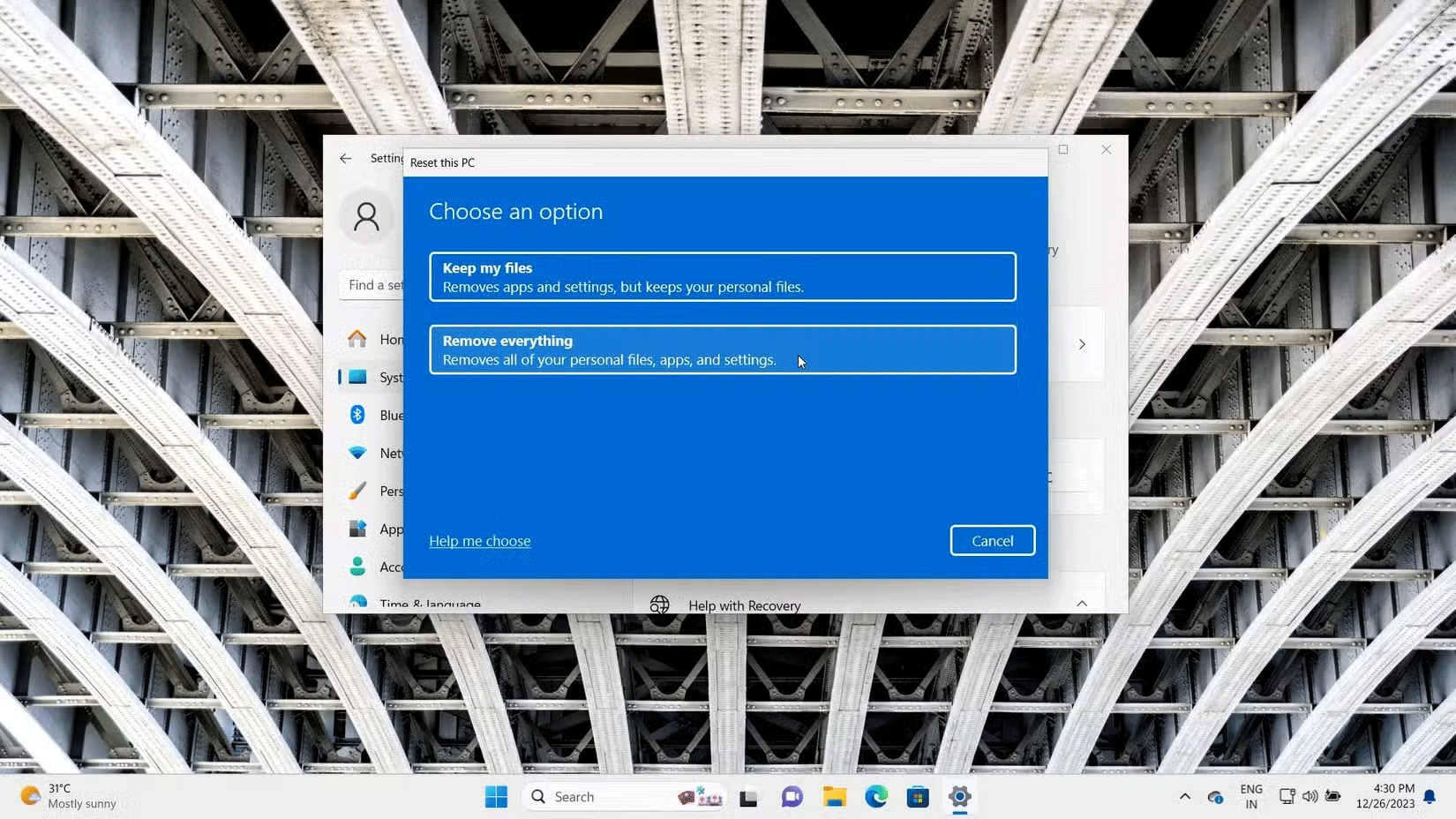Click the Home icon in Settings sidebar
This screenshot has width=1456, height=819.
[356, 339]
